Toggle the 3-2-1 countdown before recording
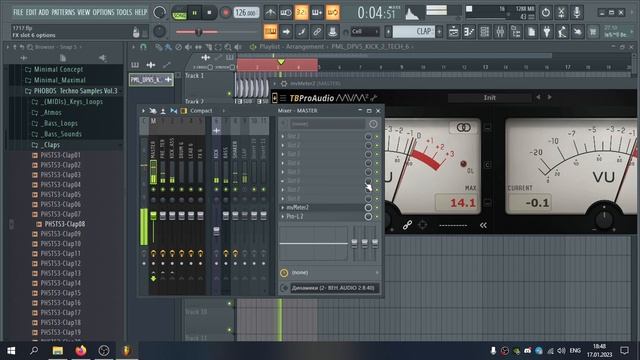This screenshot has width=640, height=360. (x=301, y=13)
